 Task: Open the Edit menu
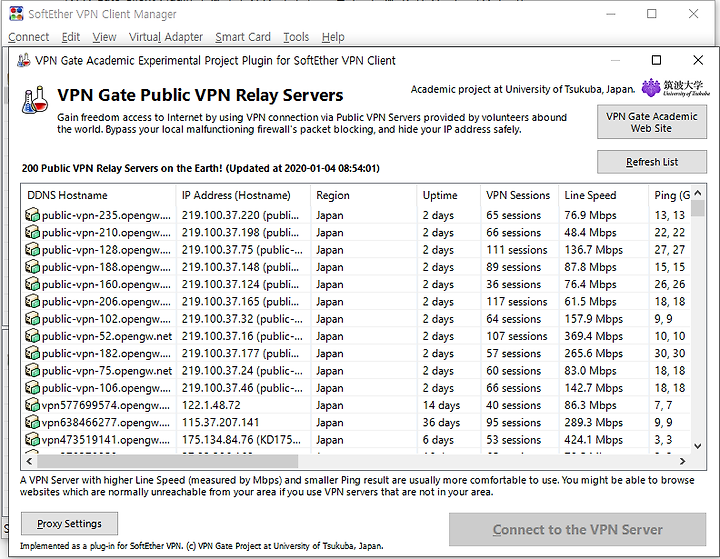click(x=71, y=37)
